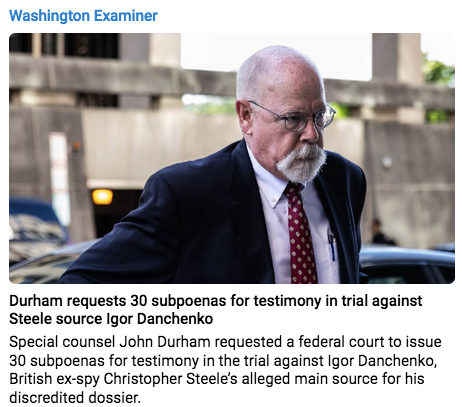Image resolution: width=462 pixels, height=407 pixels.
Task: Click the man's red patterned tie in the photo
Action: click(x=301, y=235)
